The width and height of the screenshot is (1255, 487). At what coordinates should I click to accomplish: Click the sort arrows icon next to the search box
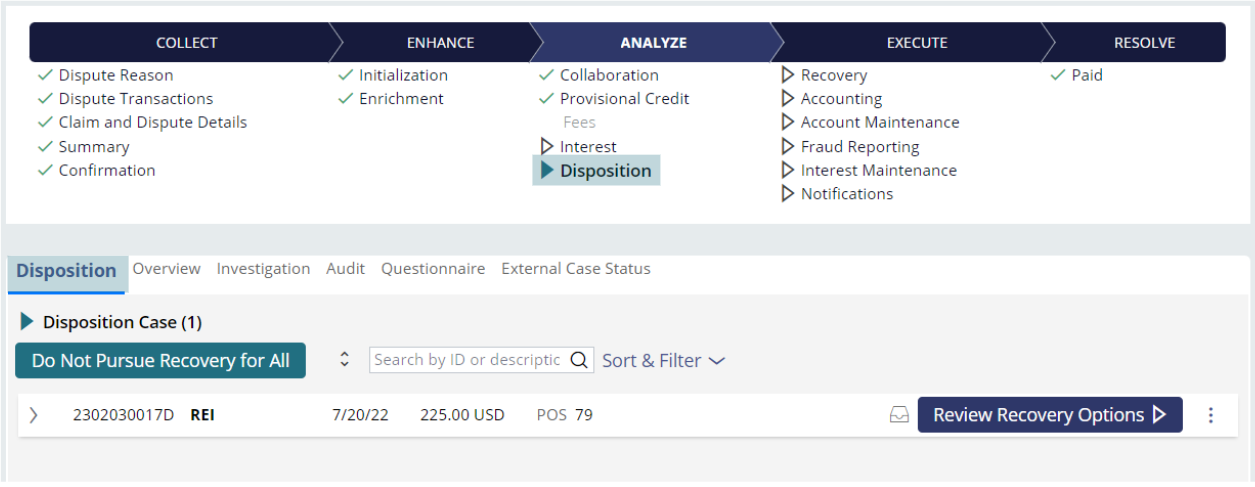click(345, 360)
